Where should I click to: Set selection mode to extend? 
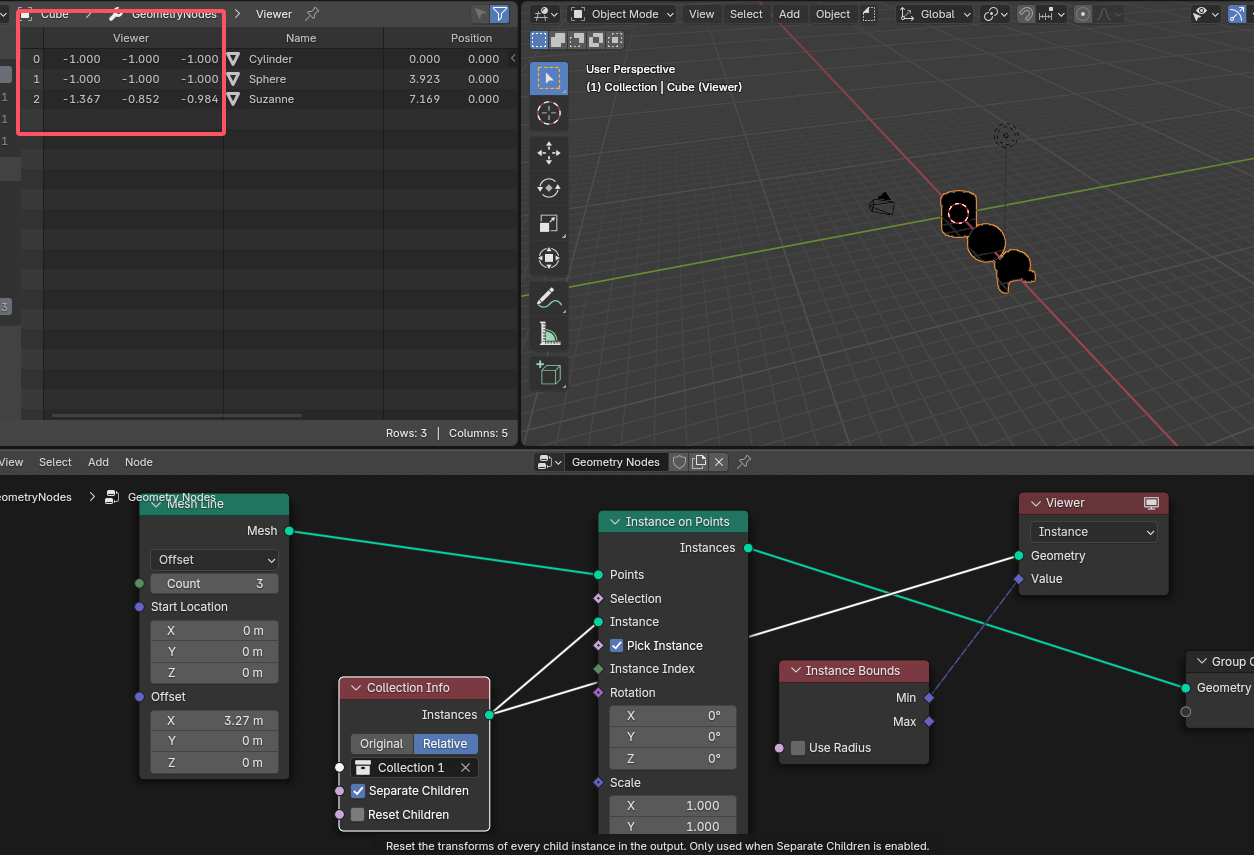click(x=558, y=40)
